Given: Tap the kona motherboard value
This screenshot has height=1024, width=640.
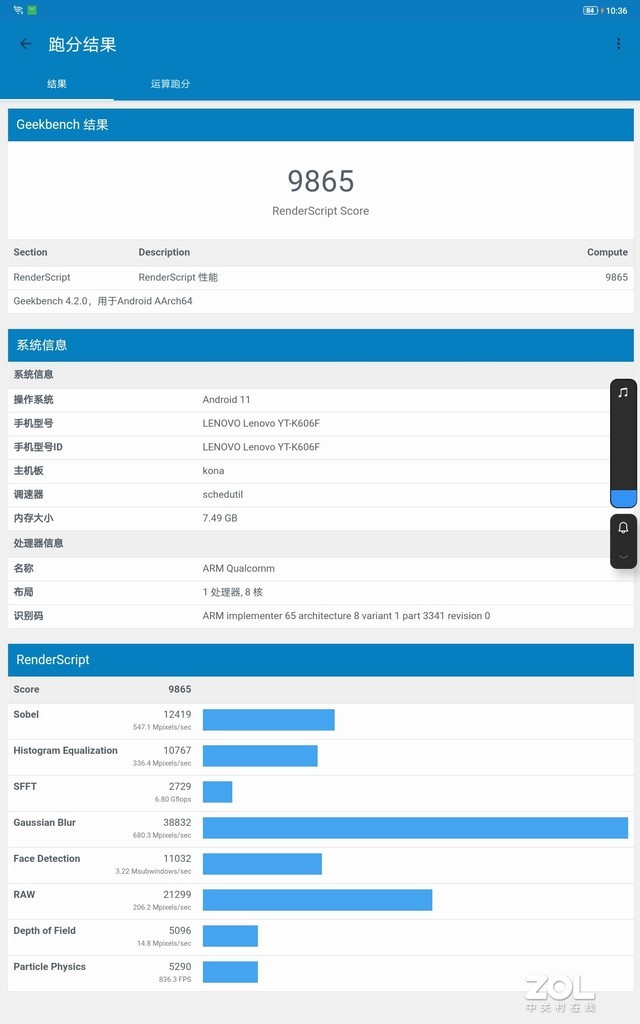Looking at the screenshot, I should coord(213,471).
